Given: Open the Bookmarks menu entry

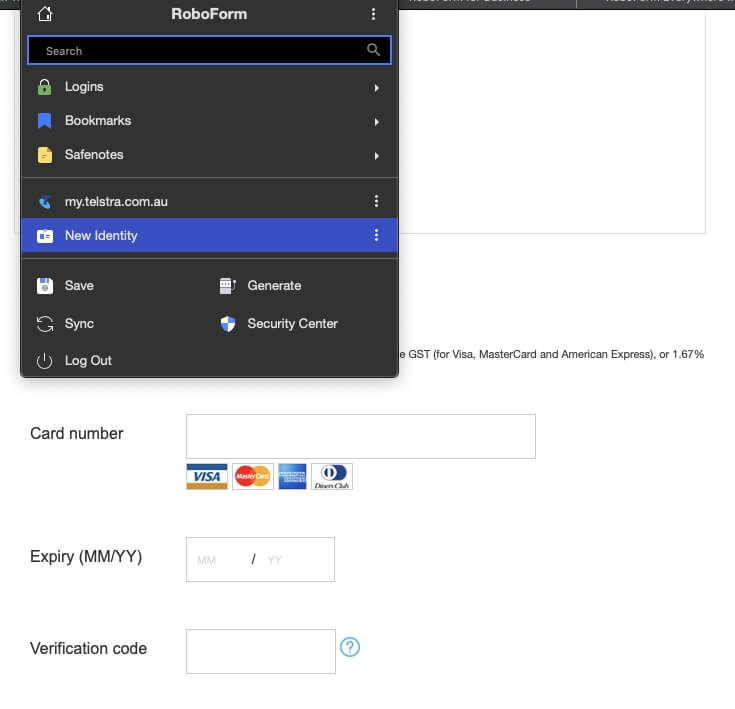Looking at the screenshot, I should [x=210, y=121].
